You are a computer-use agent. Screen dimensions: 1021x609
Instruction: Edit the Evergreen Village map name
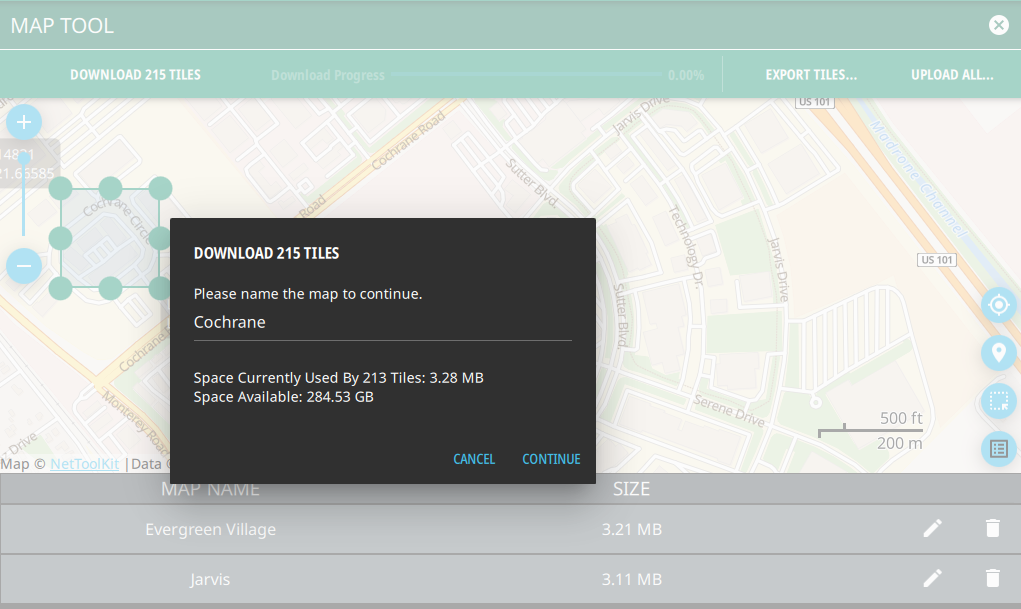click(x=932, y=529)
